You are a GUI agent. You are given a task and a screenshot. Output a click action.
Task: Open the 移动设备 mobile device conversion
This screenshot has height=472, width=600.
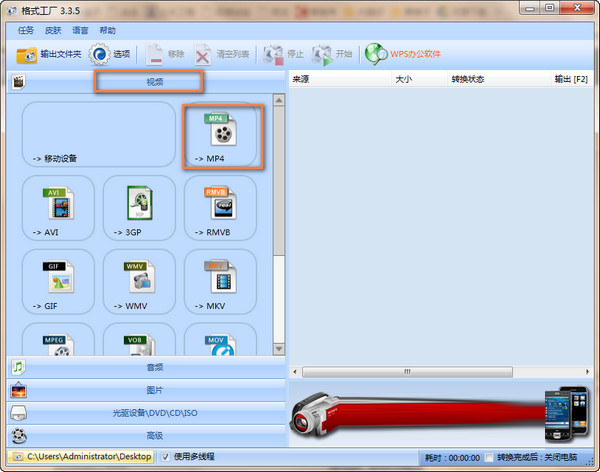click(x=98, y=134)
